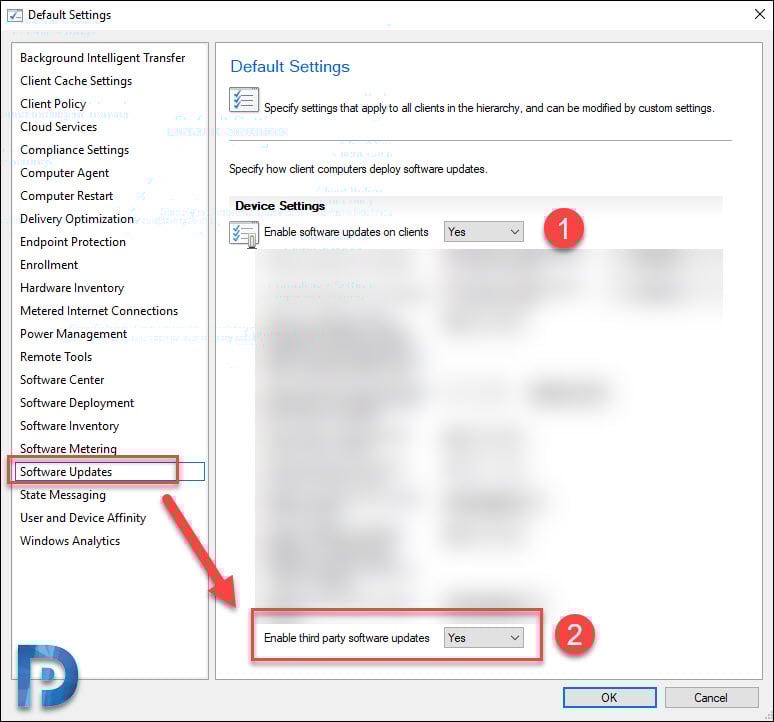The width and height of the screenshot is (774, 722).
Task: Select Metered Internet Connections
Action: pos(99,311)
